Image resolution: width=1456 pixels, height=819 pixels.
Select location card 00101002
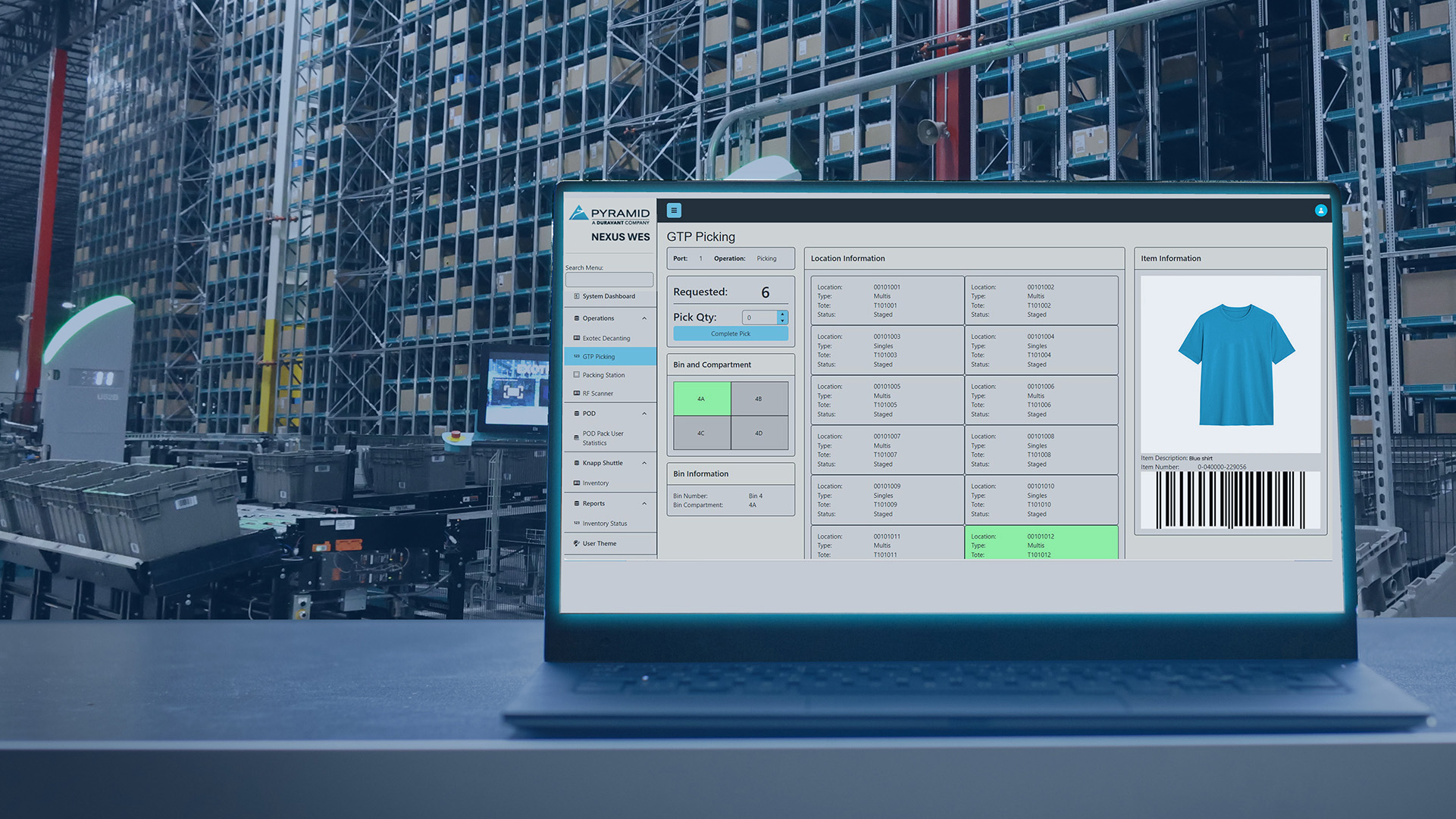[1041, 301]
